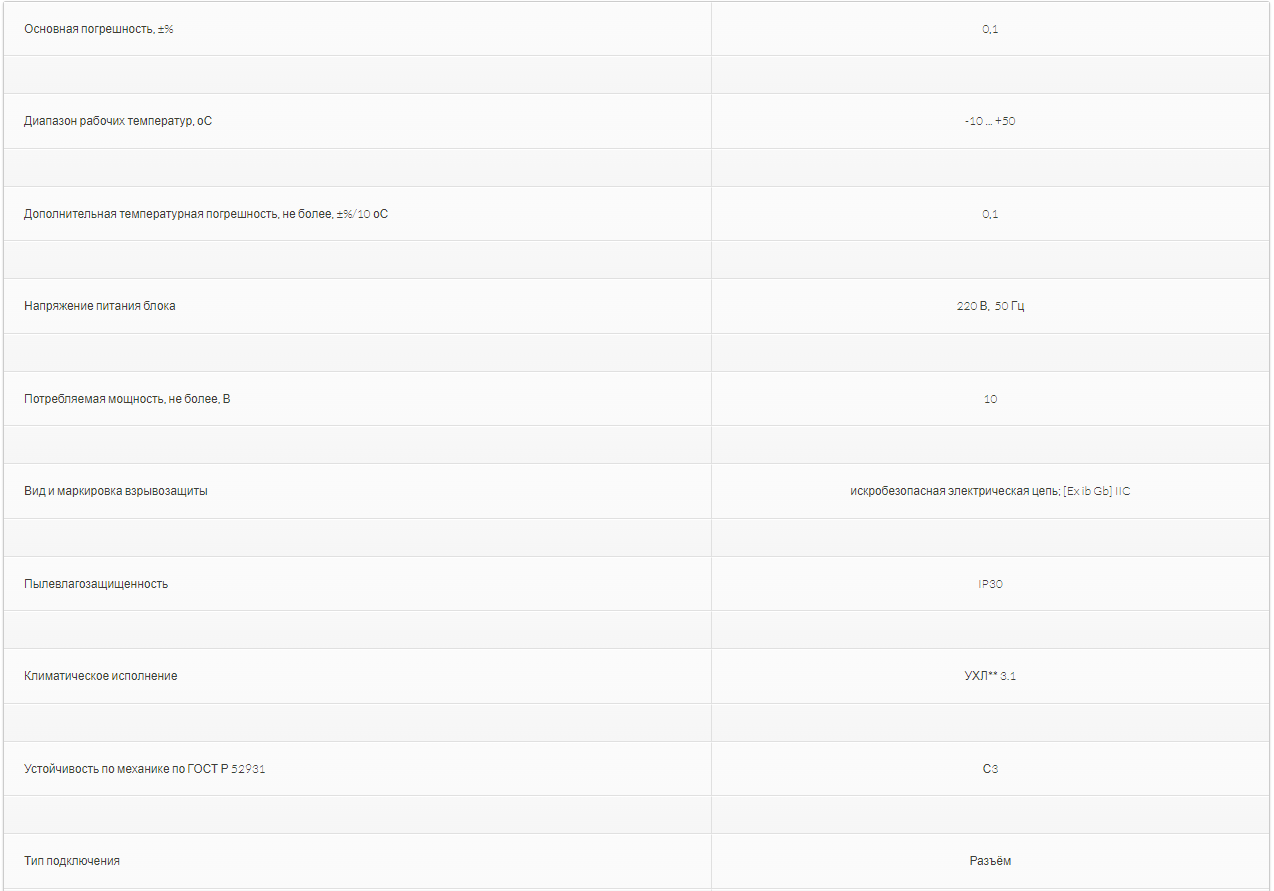Select the mechanical resistance value С3

point(990,769)
